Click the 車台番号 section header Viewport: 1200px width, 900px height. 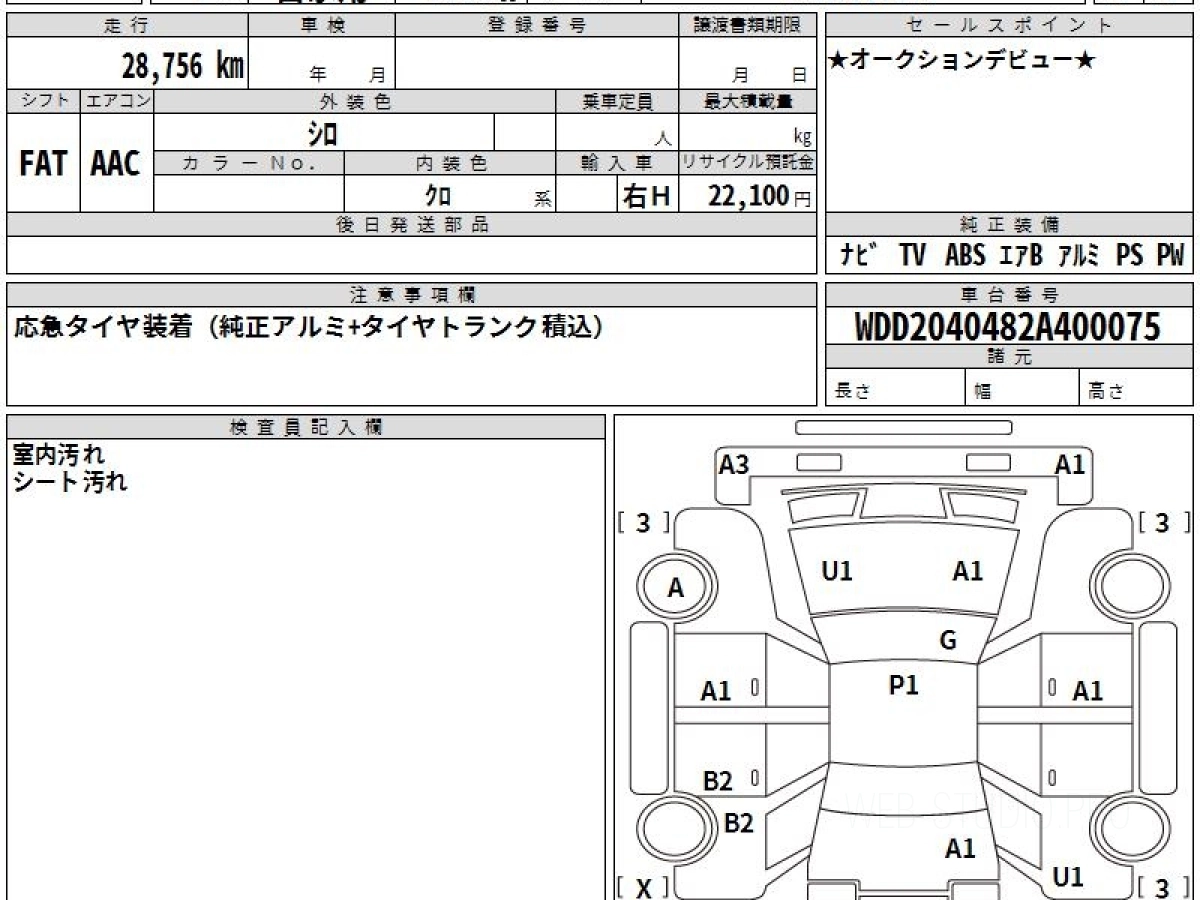tap(1009, 295)
